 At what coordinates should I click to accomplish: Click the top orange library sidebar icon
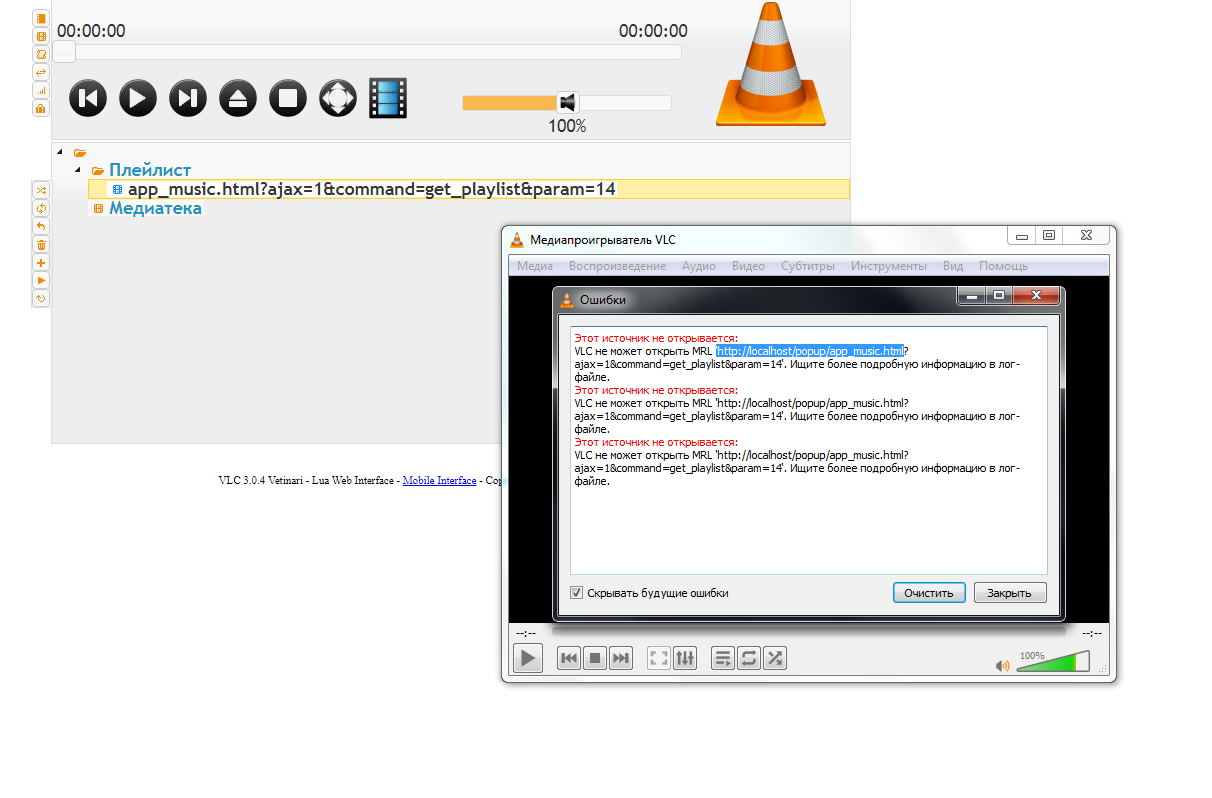pyautogui.click(x=41, y=18)
